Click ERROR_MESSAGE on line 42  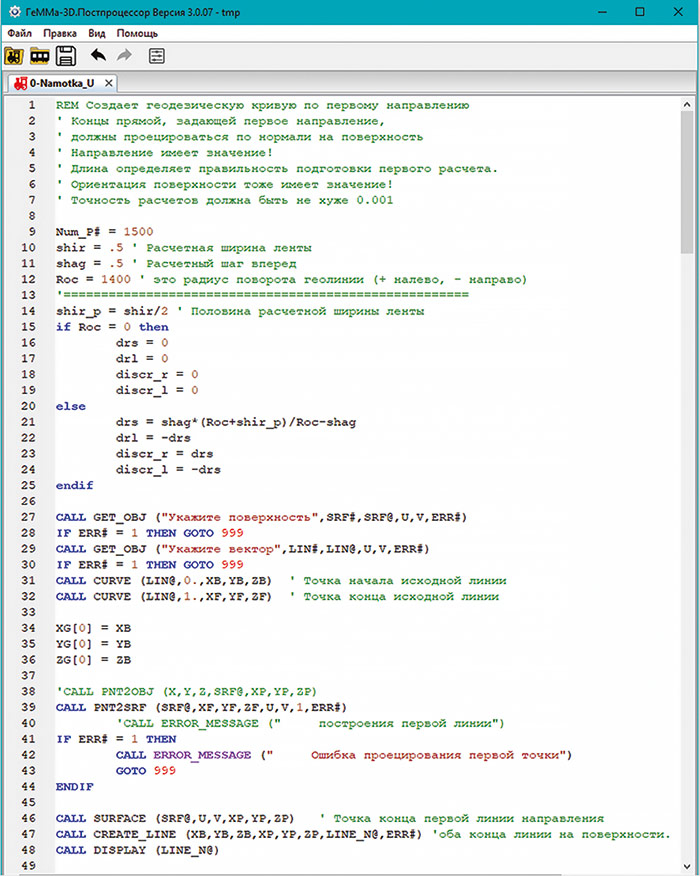click(x=202, y=755)
